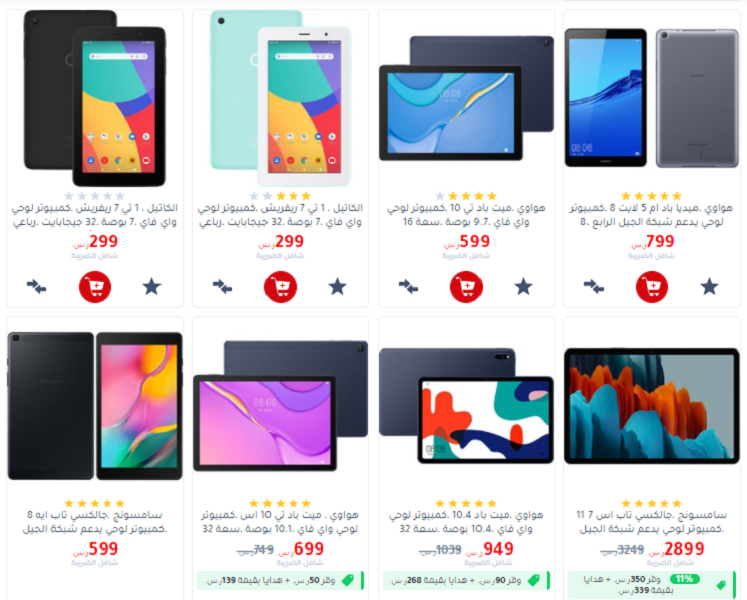Compare the black Alcatel 1T 7 tablet
747x600 pixels.
coord(37,286)
